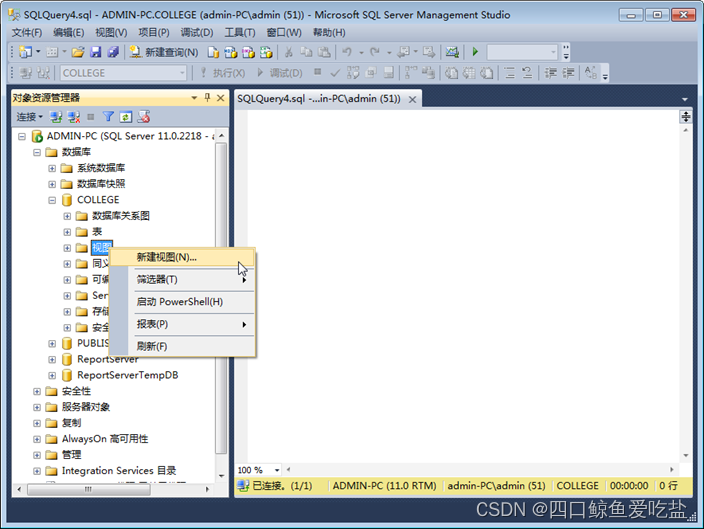Click the green Start debugging arrow
This screenshot has width=704, height=529.
[475, 52]
